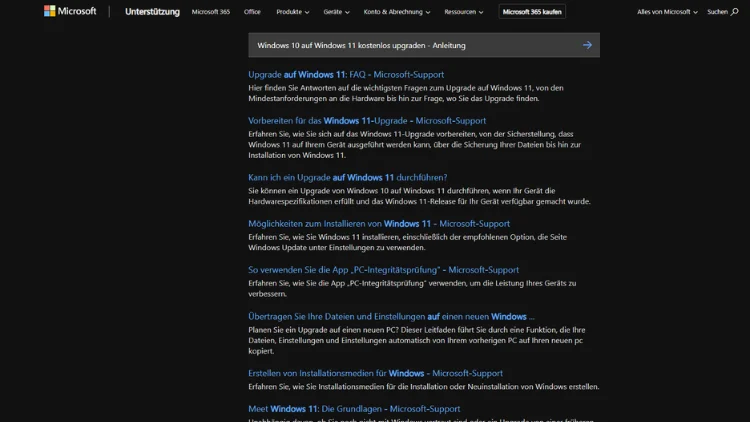Click description 'Erfahren Sie, wie Sie sich auf das Windows 11-Upgrade'
The width and height of the screenshot is (750, 422).
(415, 144)
